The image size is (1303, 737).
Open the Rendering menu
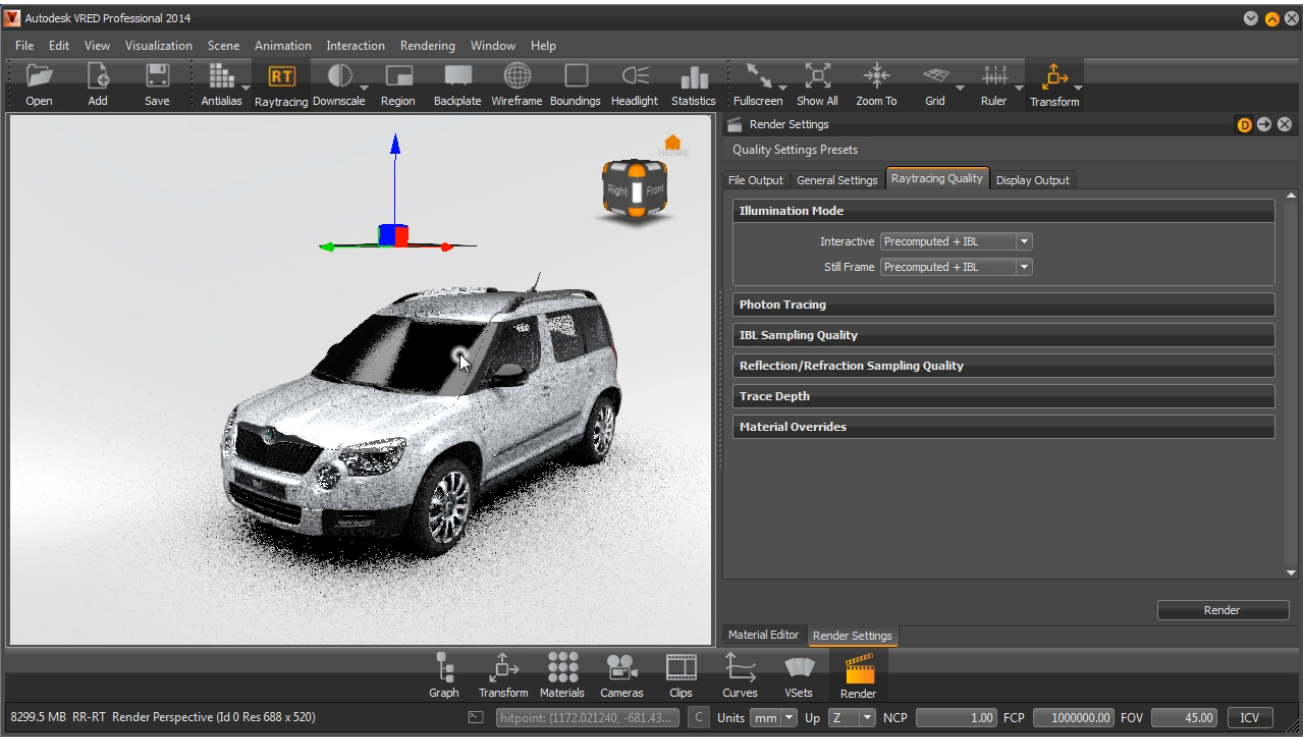pos(428,46)
